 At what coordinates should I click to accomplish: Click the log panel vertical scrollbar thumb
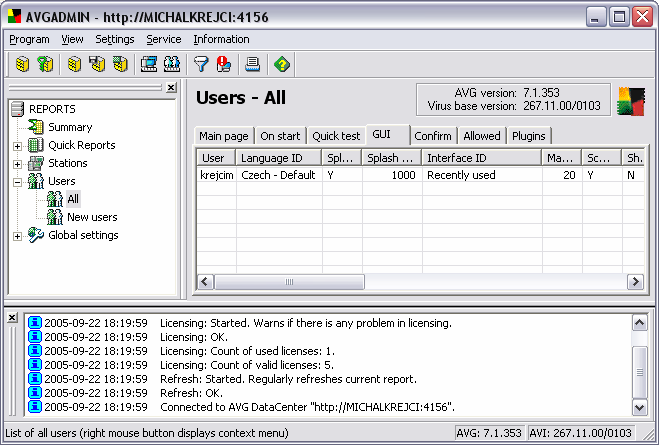click(640, 372)
